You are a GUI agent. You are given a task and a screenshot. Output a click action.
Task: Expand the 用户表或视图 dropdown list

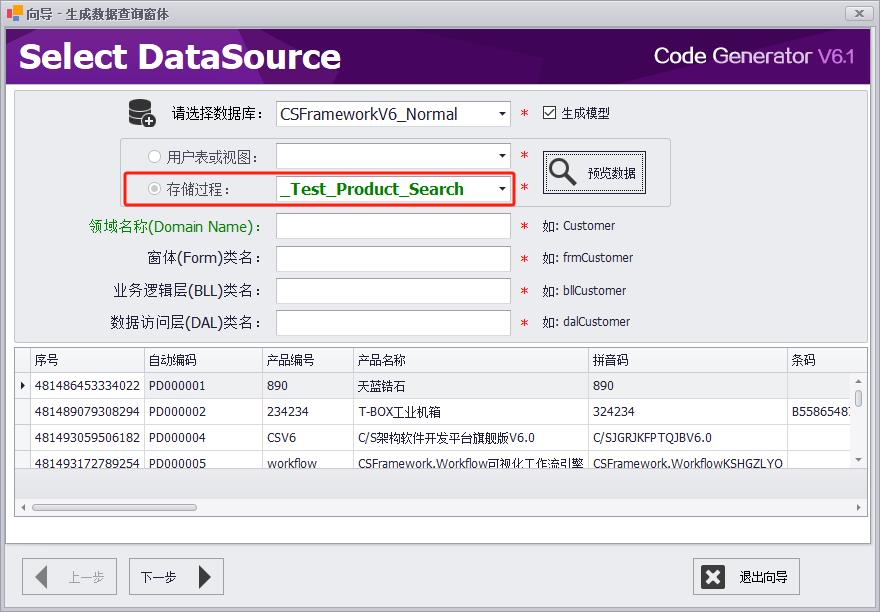502,157
